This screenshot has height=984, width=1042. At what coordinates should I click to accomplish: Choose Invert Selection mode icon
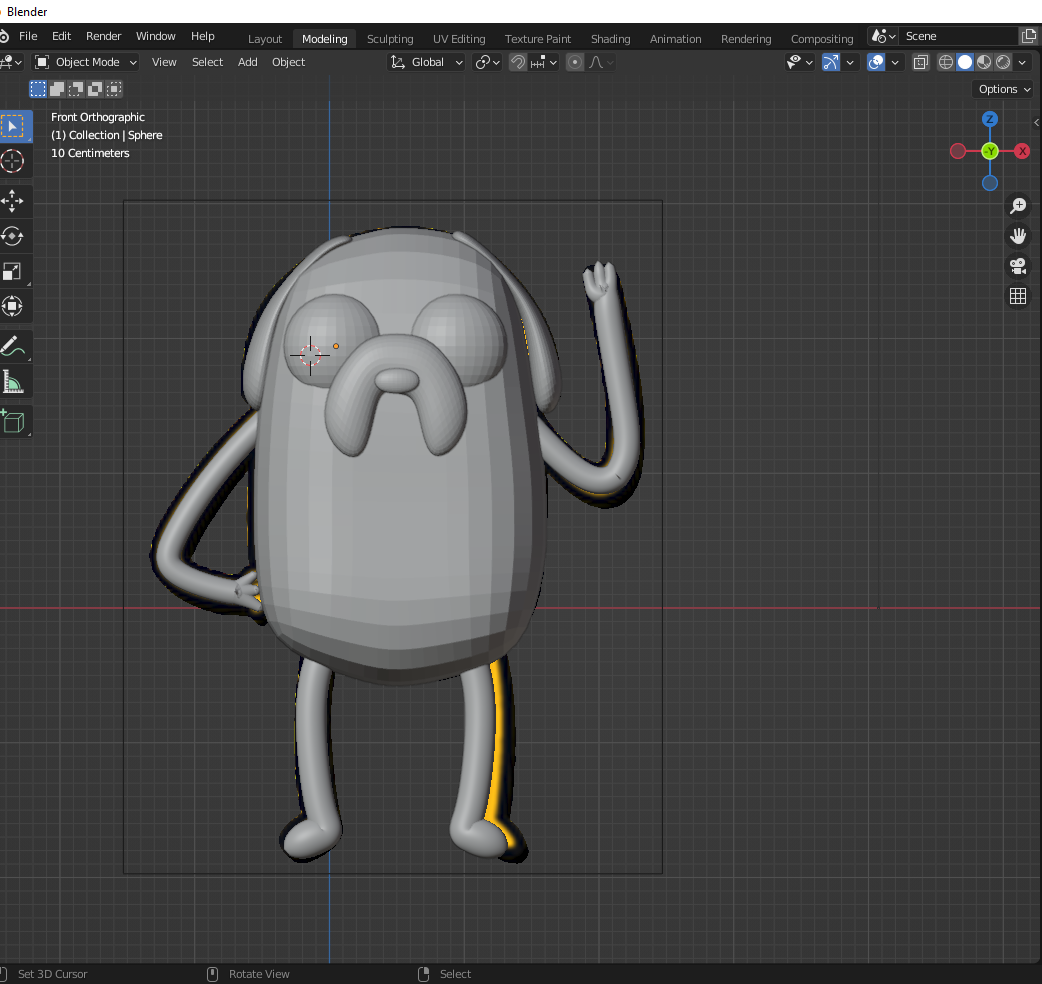pos(95,89)
